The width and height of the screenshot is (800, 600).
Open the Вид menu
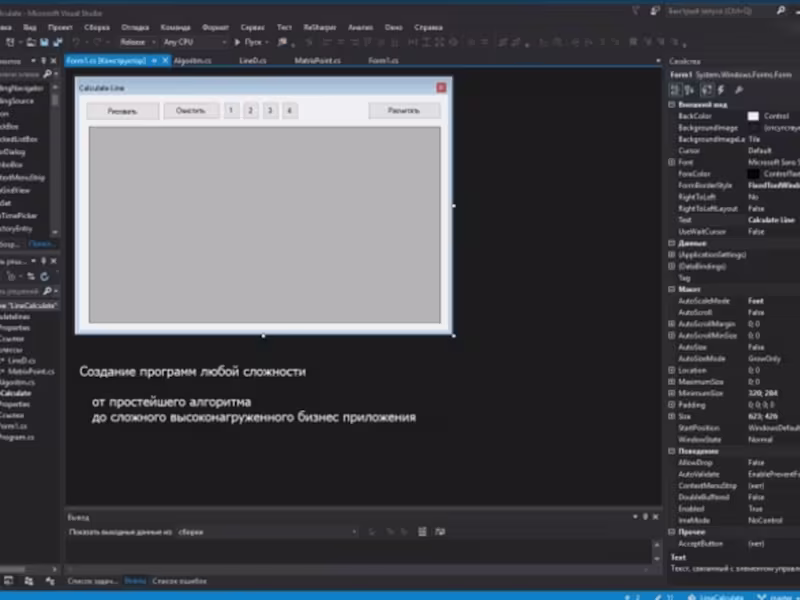30,28
